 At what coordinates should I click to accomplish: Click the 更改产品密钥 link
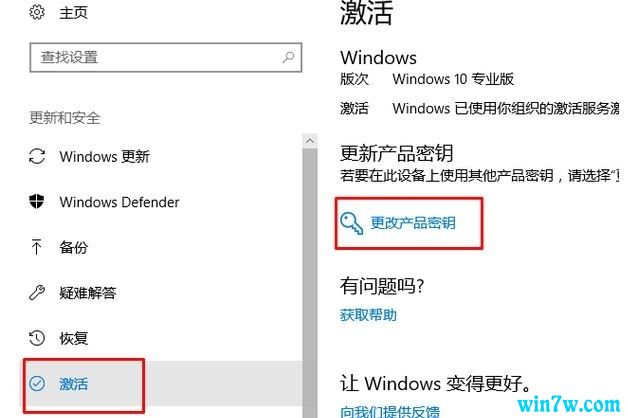(x=413, y=223)
